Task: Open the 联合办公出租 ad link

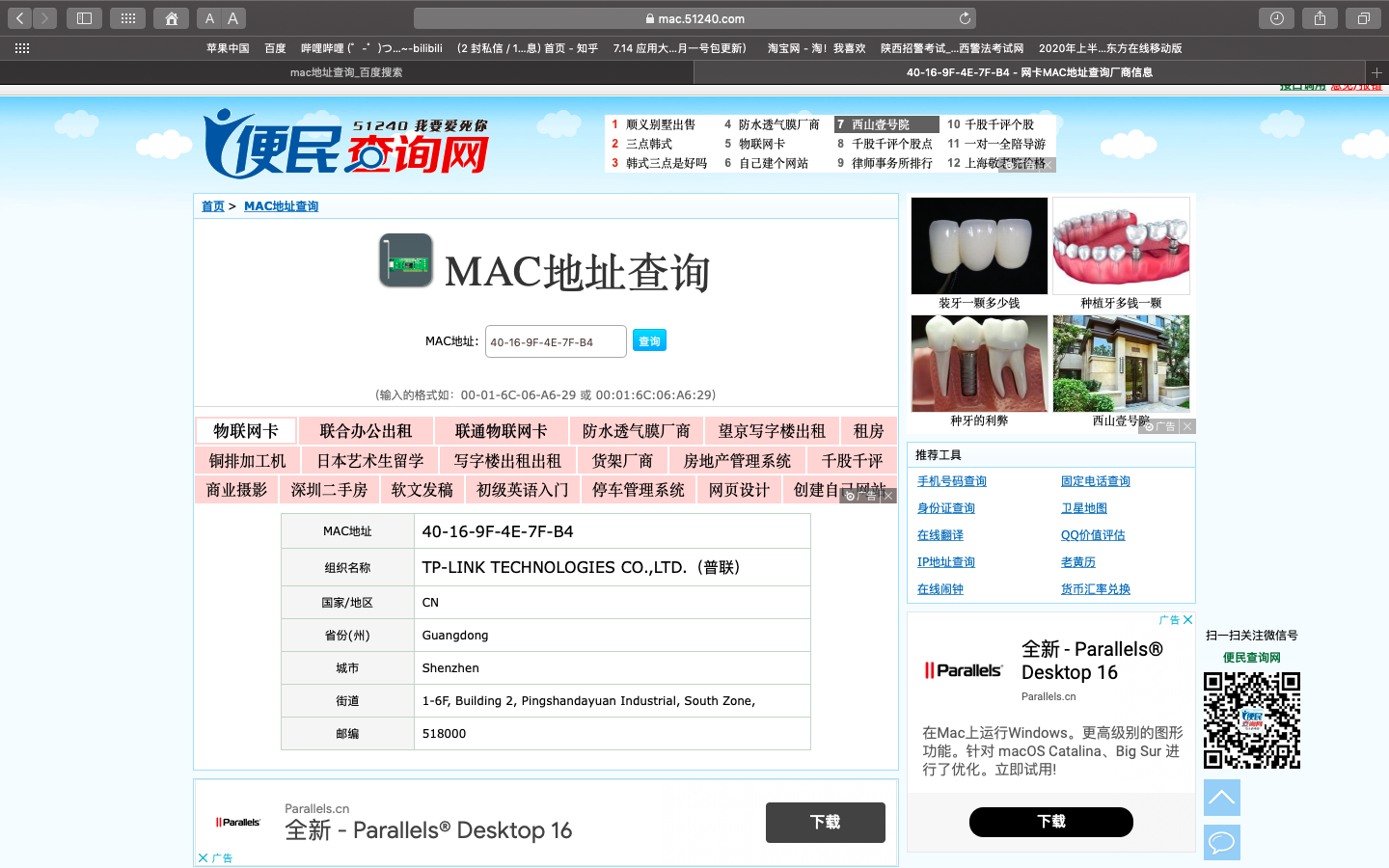Action: pos(366,431)
